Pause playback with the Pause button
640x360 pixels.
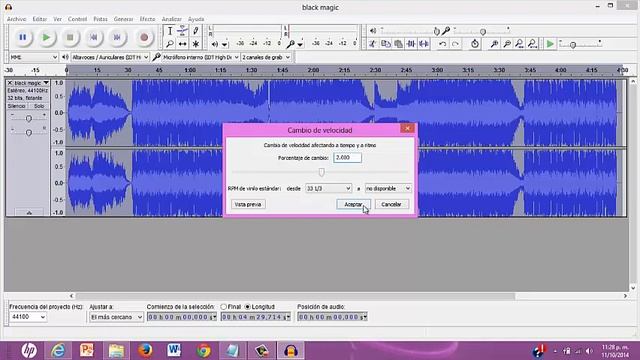[x=23, y=38]
